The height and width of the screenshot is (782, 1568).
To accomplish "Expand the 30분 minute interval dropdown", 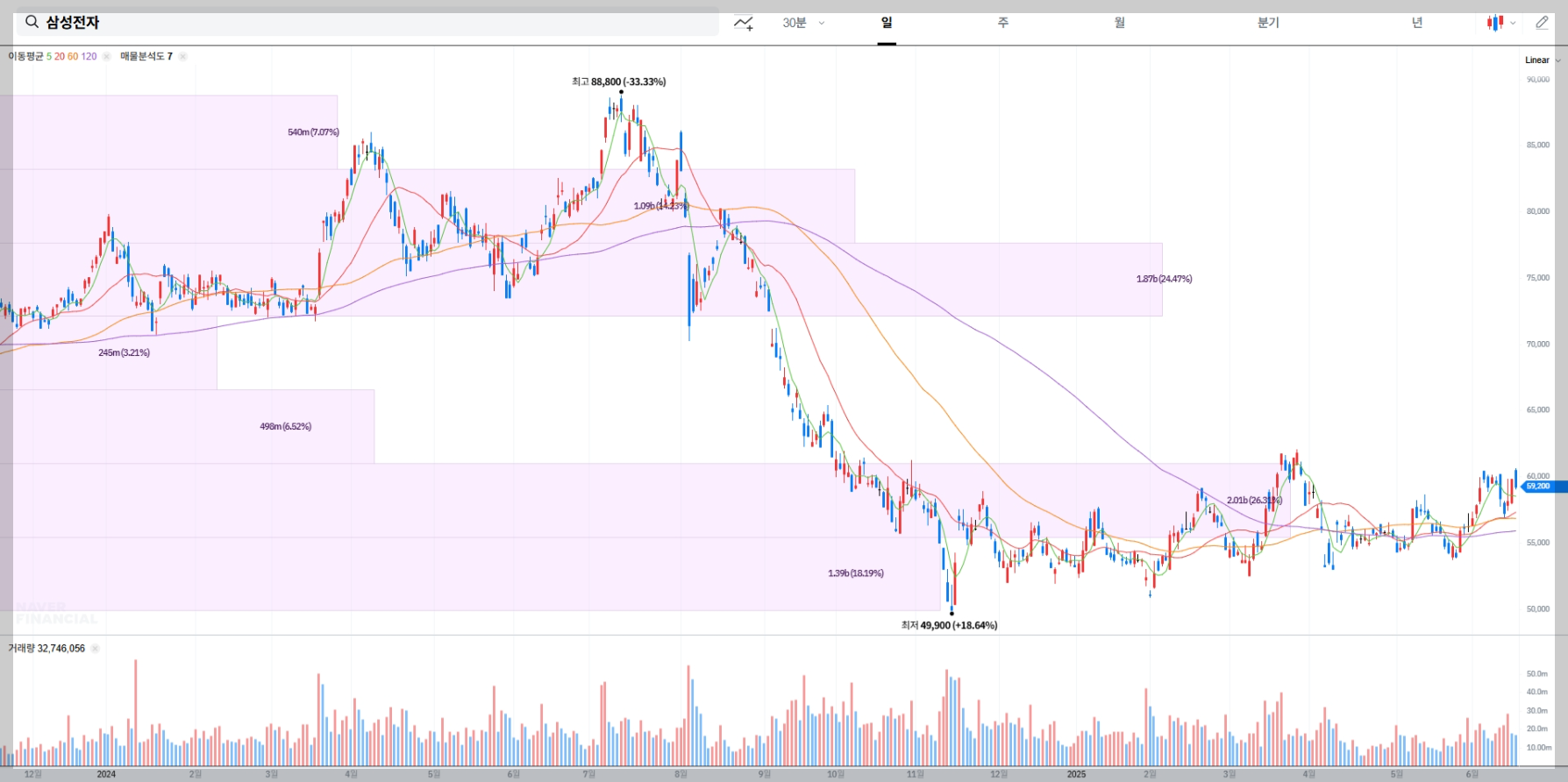I will click(x=803, y=23).
